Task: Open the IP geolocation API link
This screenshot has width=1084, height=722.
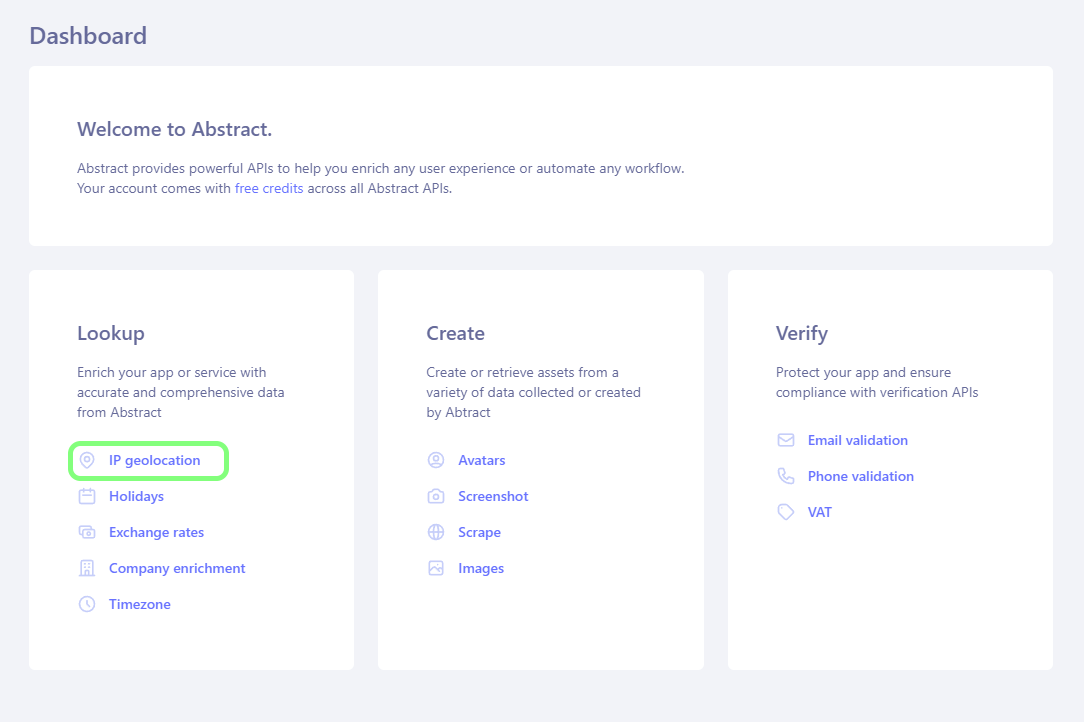Action: pyautogui.click(x=155, y=460)
